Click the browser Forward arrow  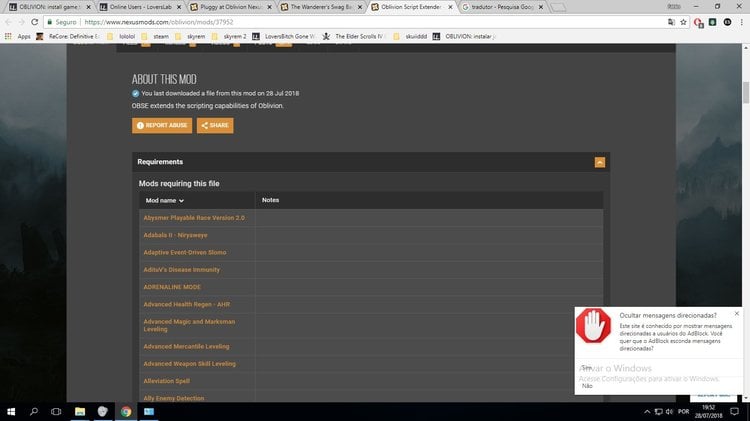pos(22,22)
